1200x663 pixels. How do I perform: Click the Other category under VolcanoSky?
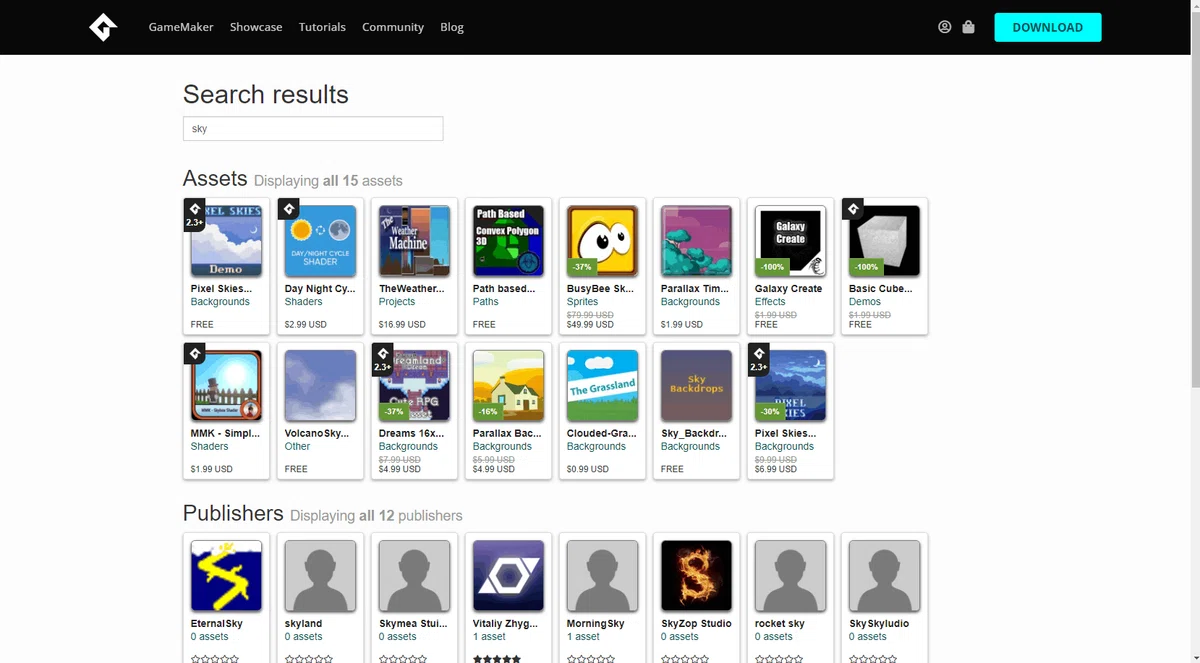298,447
